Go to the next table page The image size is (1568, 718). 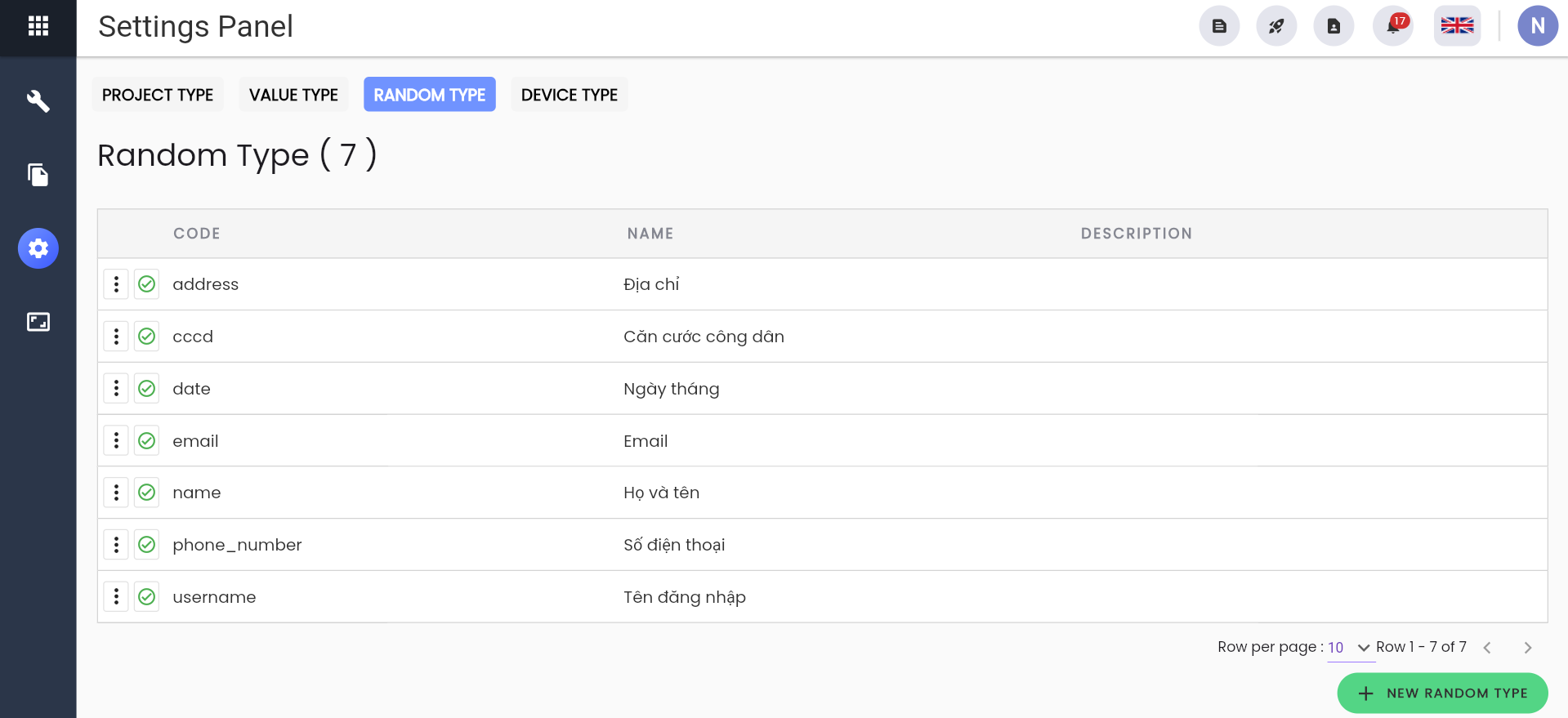pyautogui.click(x=1528, y=648)
